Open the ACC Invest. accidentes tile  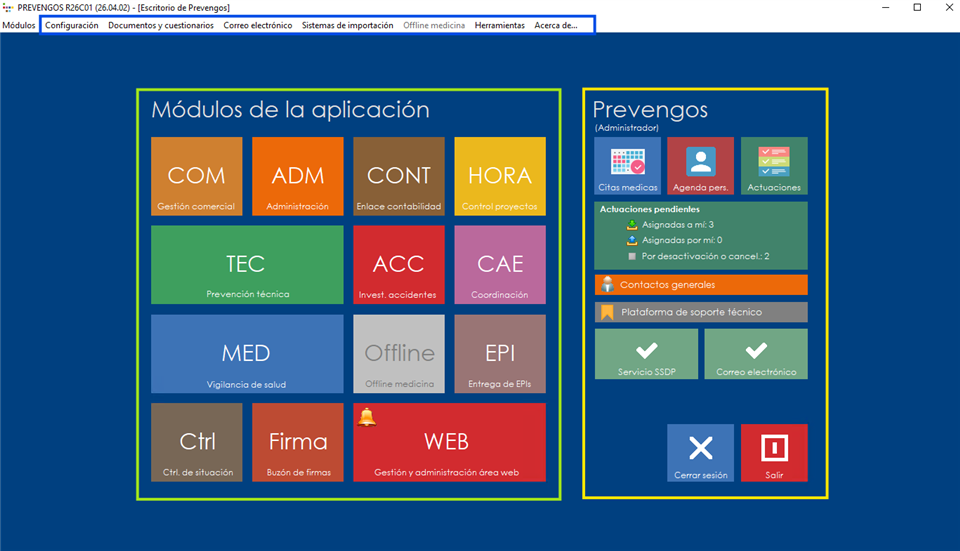(x=399, y=264)
